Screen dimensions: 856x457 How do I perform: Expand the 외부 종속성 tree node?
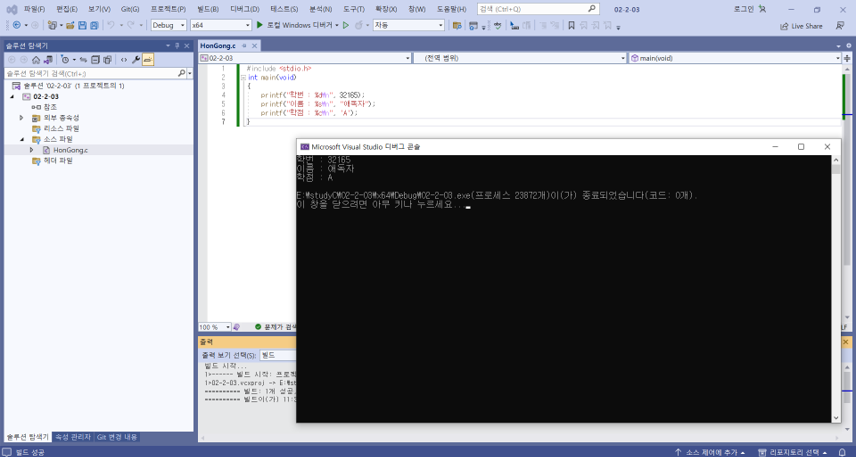pos(21,117)
